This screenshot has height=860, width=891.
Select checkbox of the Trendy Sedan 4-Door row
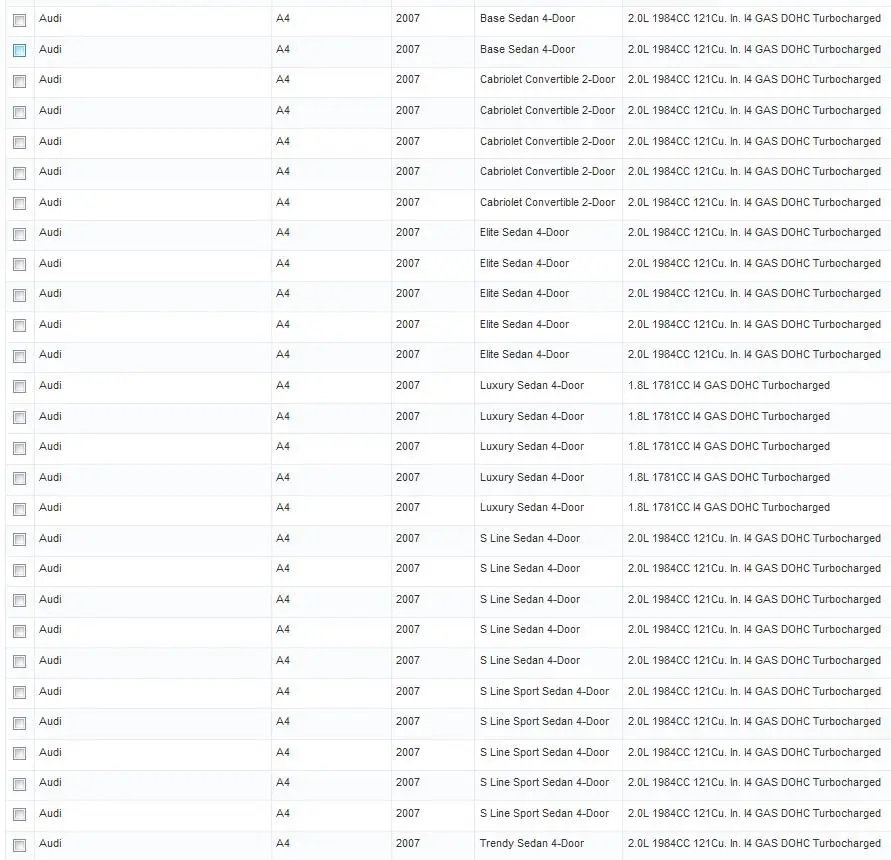tap(19, 845)
